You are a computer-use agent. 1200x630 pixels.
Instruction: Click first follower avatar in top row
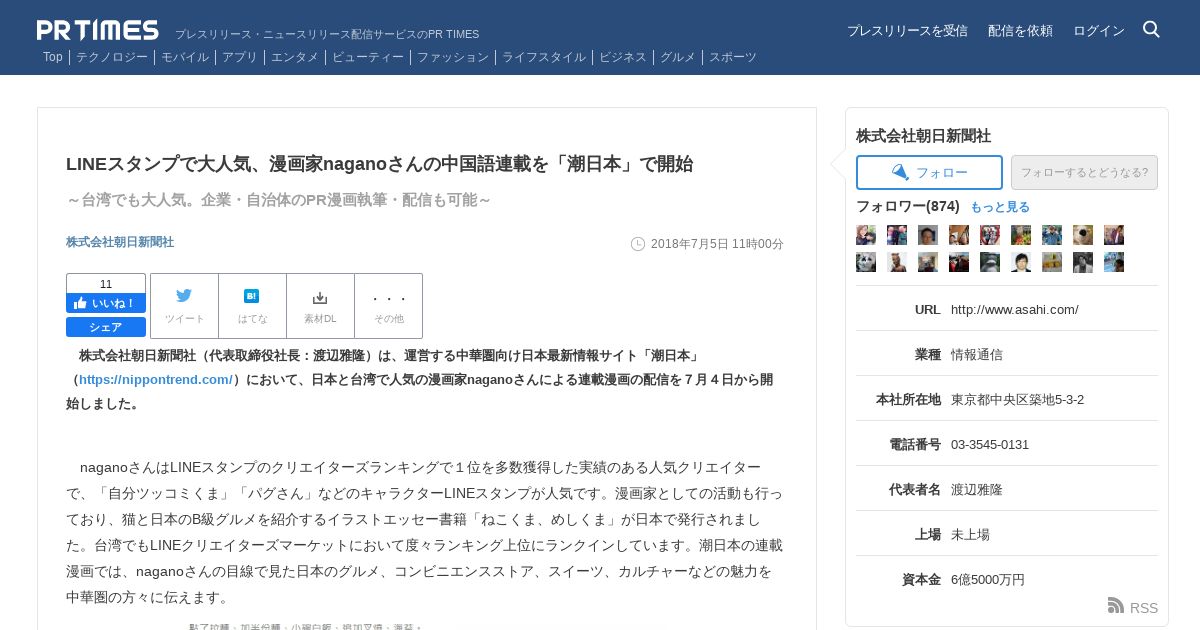point(866,235)
